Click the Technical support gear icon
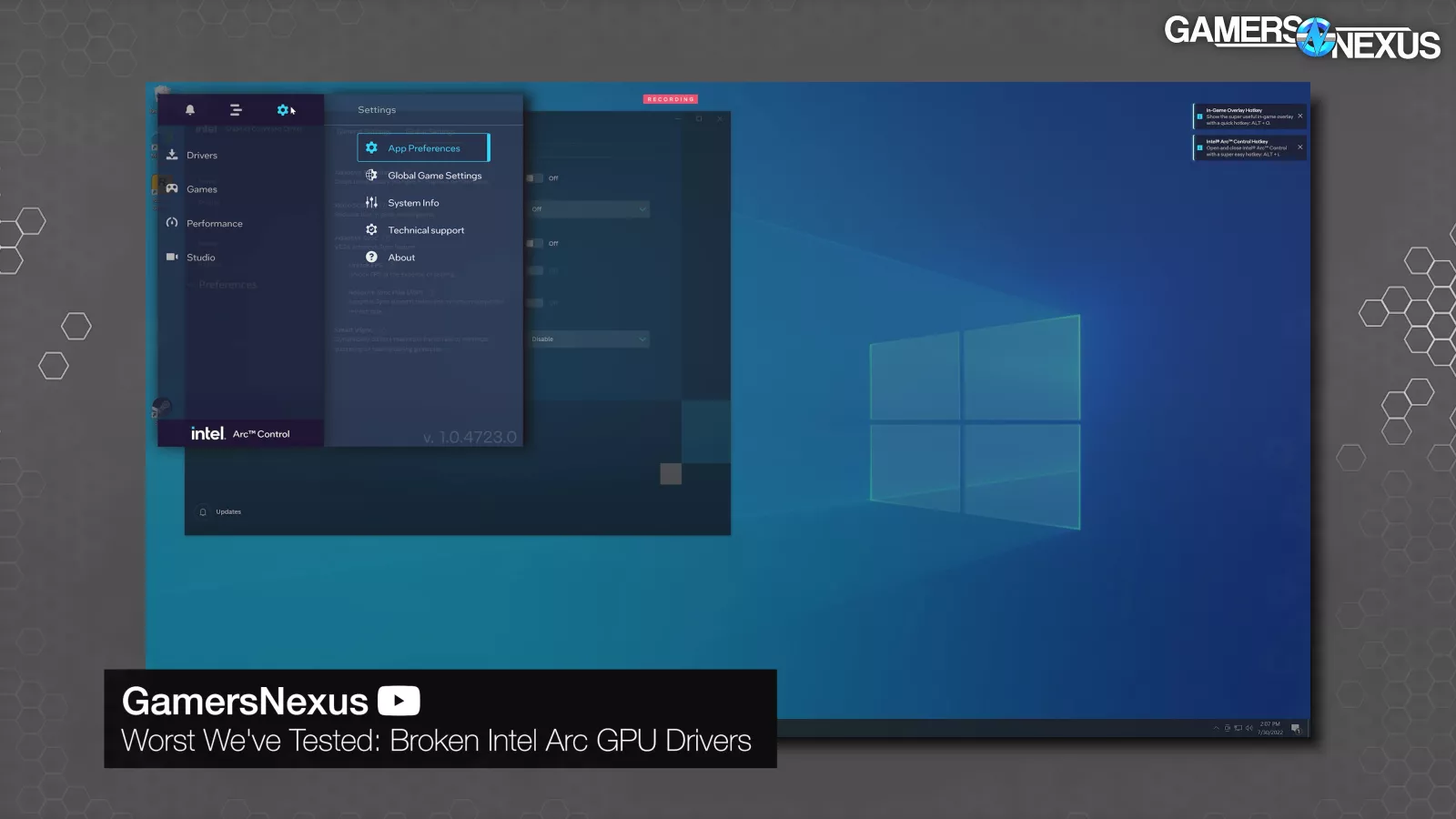Image resolution: width=1456 pixels, height=819 pixels. [x=371, y=230]
